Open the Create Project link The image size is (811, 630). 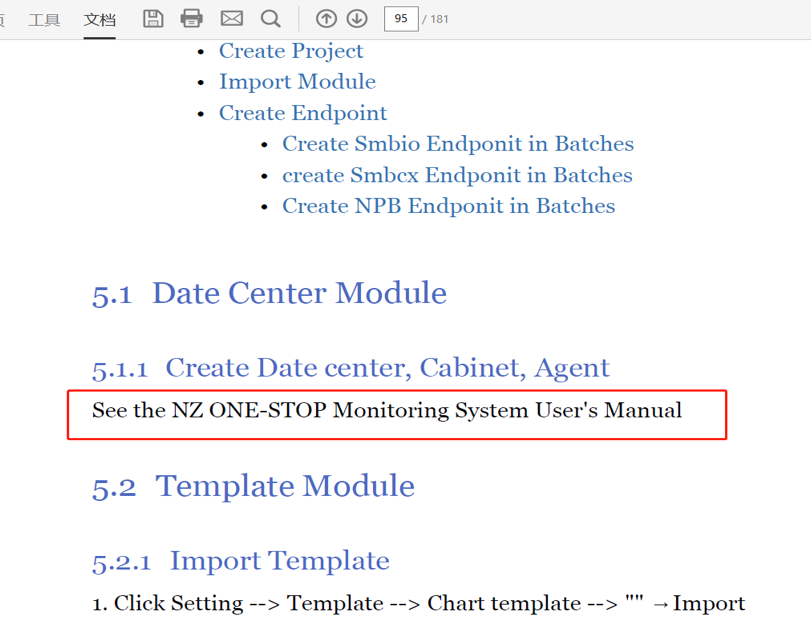click(x=291, y=51)
